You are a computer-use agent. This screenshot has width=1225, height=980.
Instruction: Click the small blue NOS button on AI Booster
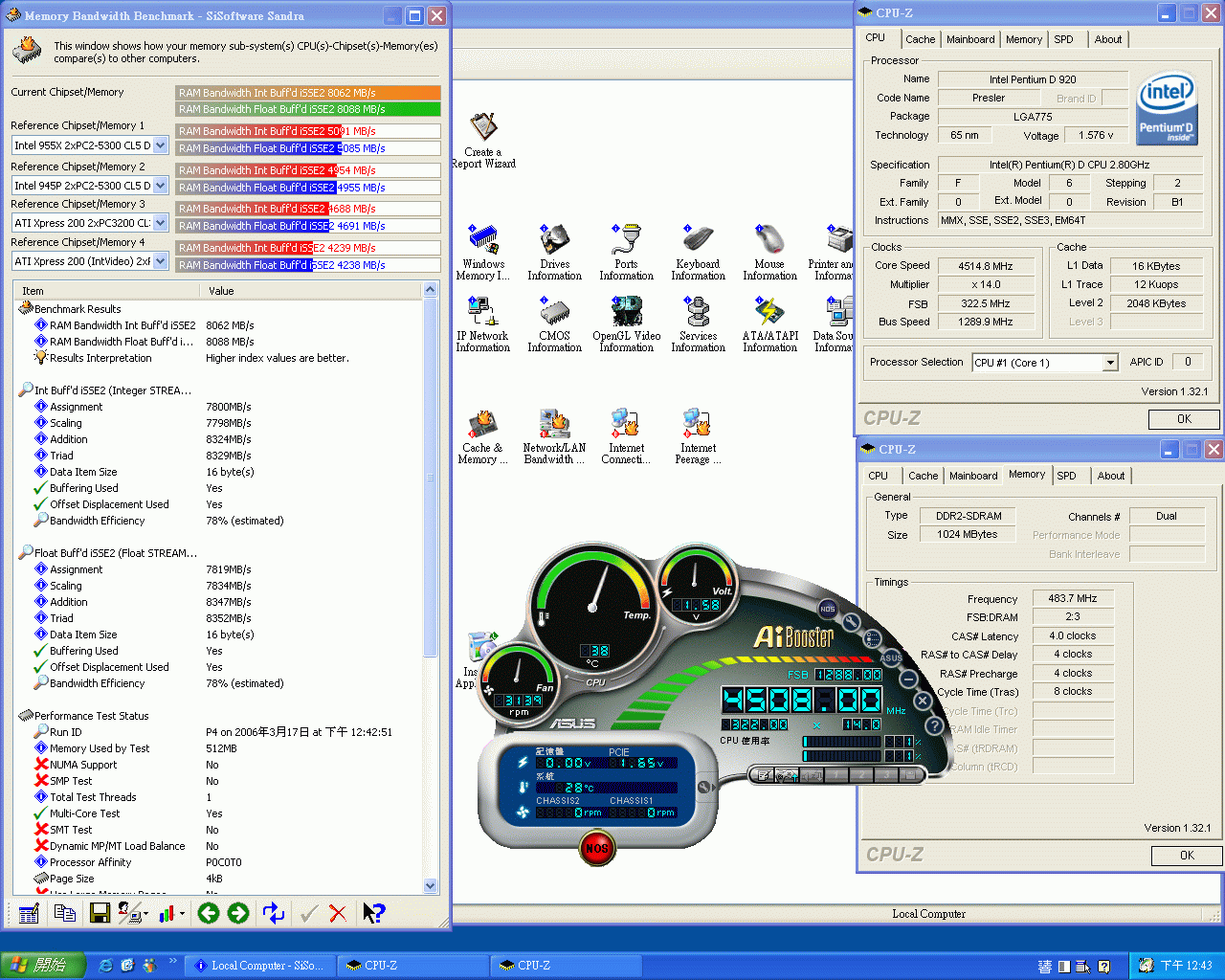click(828, 609)
